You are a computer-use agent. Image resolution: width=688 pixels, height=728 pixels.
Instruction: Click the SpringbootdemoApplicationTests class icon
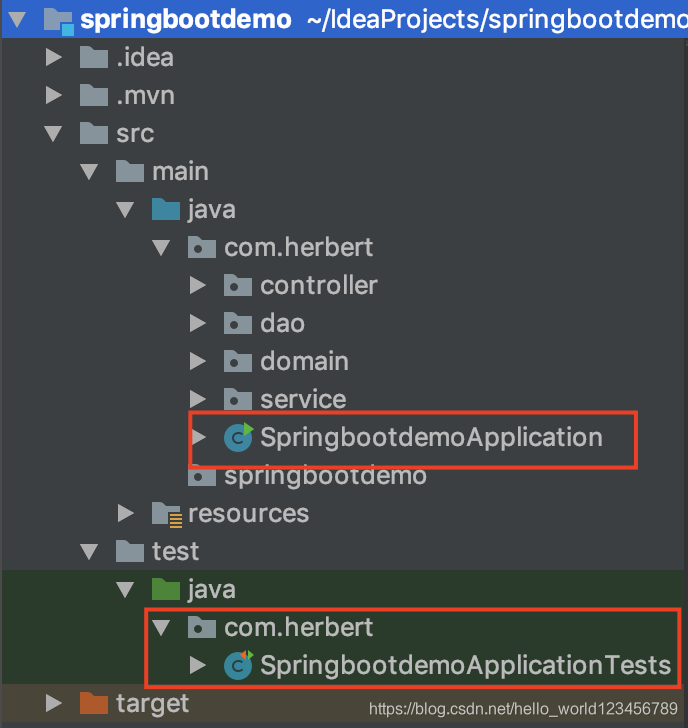(x=239, y=665)
